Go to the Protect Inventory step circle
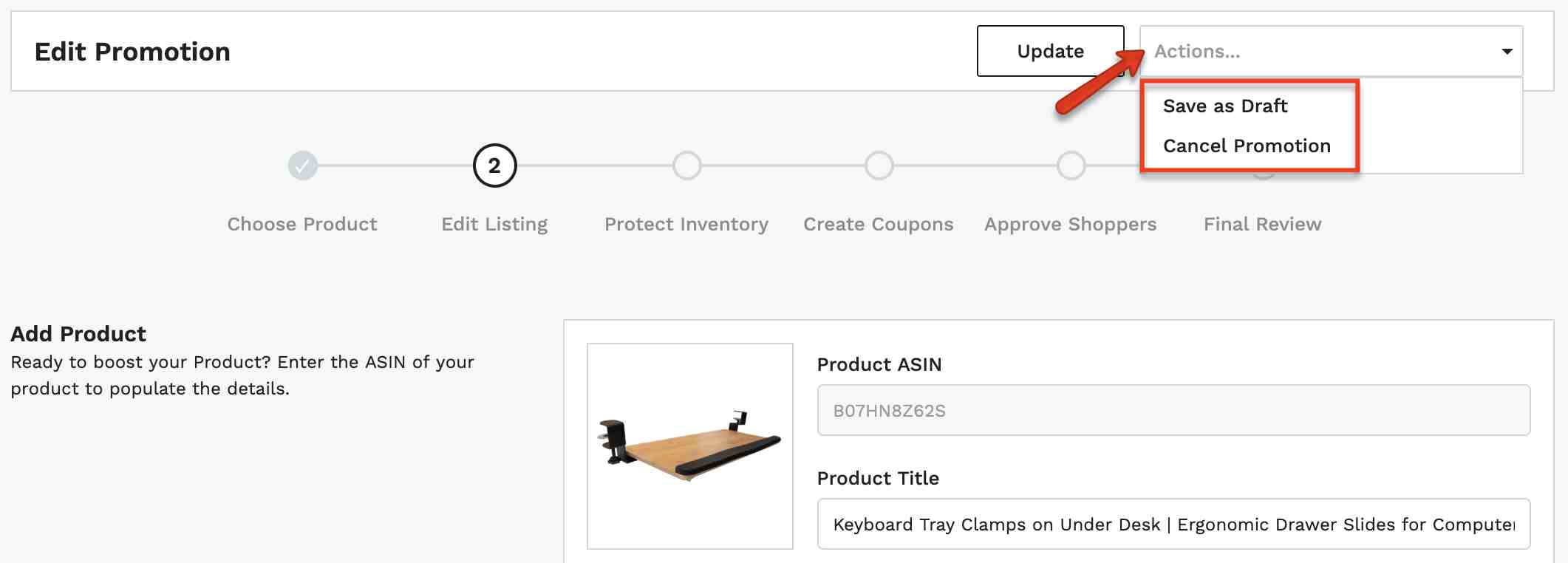 [686, 166]
